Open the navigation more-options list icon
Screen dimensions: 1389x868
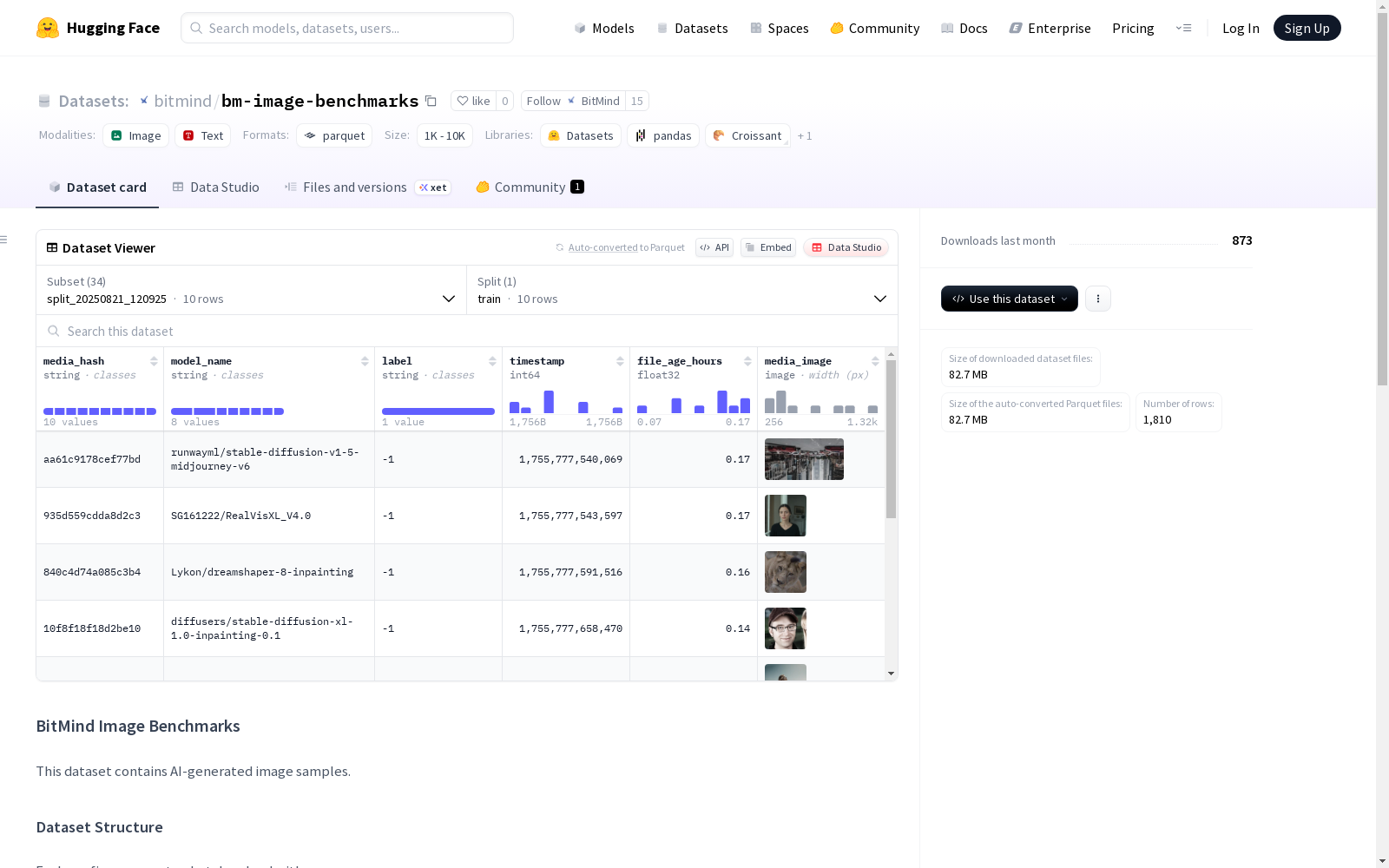tap(1183, 28)
